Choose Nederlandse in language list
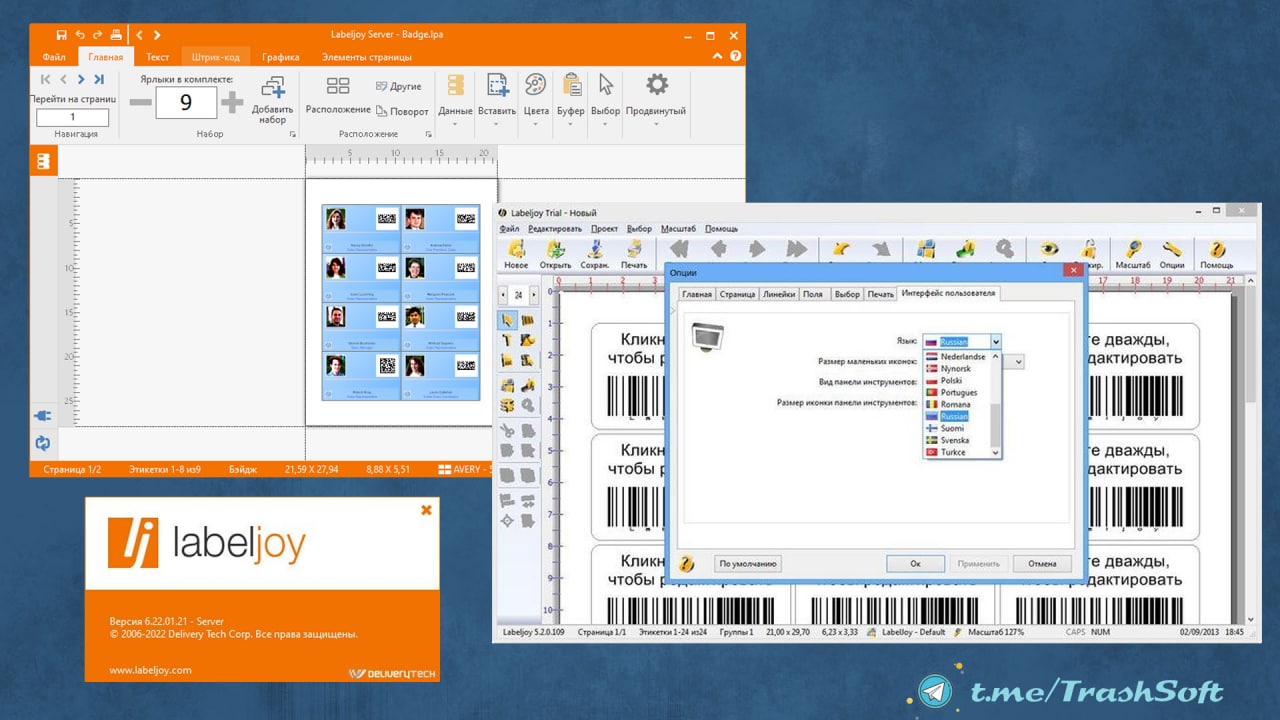 coord(956,357)
